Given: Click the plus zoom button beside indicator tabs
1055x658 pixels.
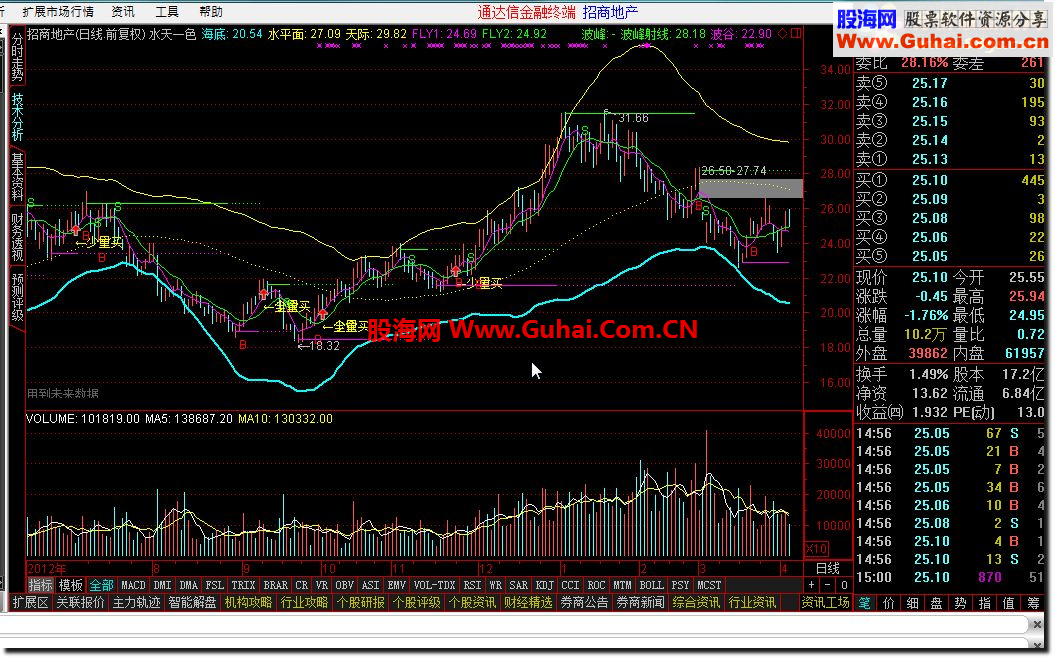Looking at the screenshot, I should pyautogui.click(x=811, y=585).
